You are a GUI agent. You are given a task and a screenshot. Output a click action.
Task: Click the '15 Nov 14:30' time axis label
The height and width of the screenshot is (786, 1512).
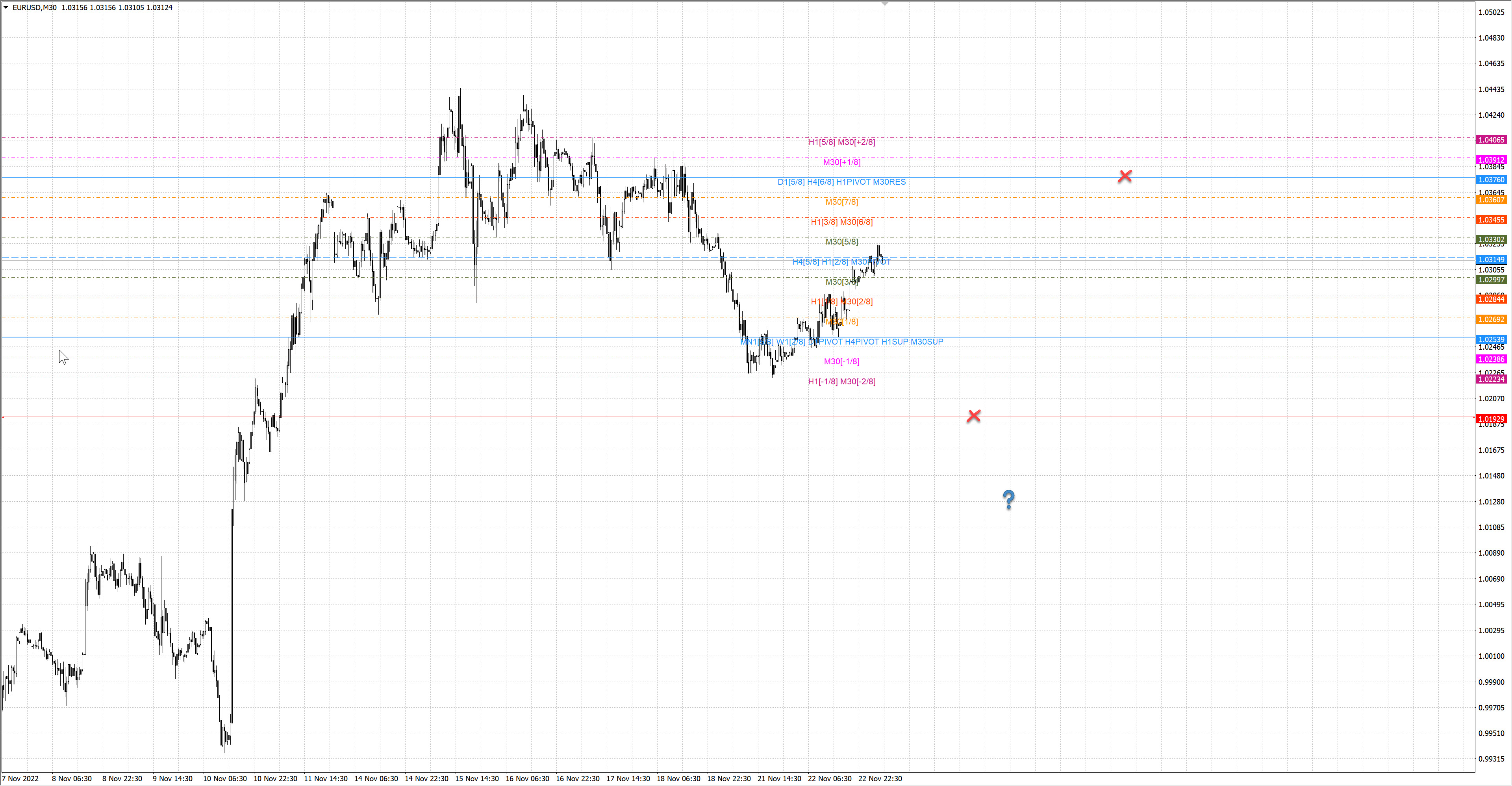(476, 779)
